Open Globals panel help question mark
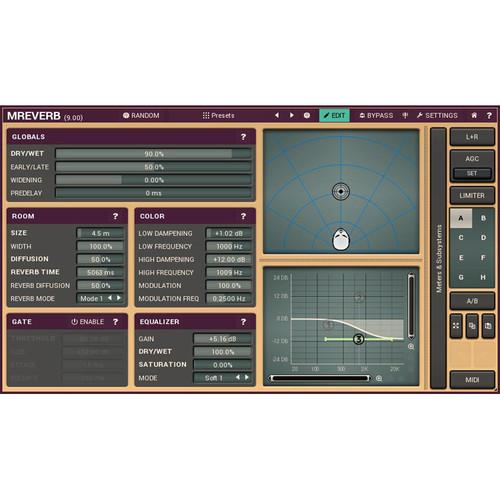Image resolution: width=500 pixels, height=500 pixels. [243, 137]
